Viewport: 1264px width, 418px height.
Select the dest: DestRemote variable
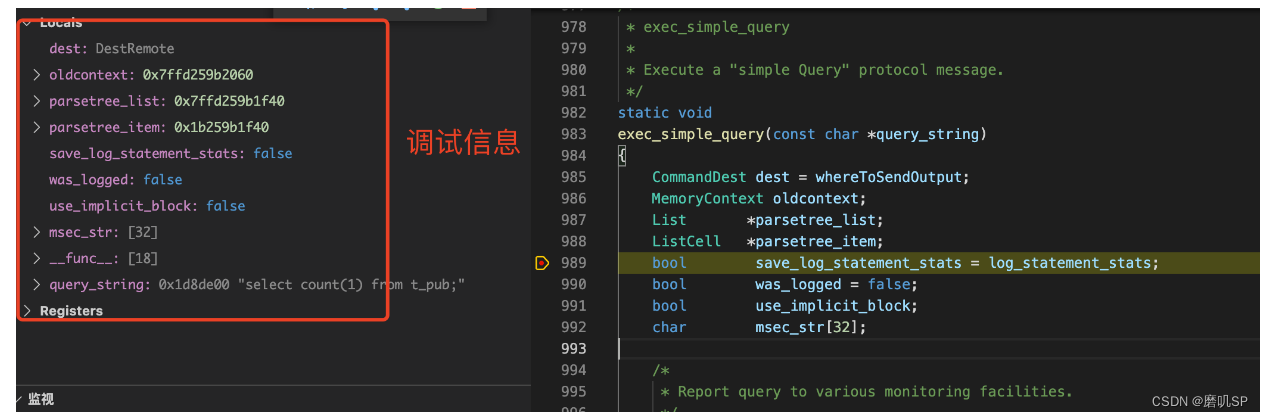[111, 49]
